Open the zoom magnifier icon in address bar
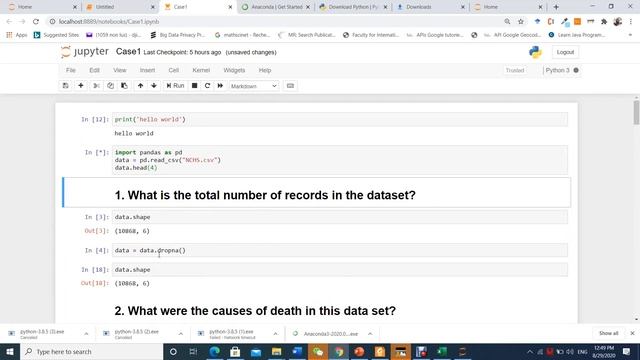This screenshot has height=360, width=640. click(507, 22)
